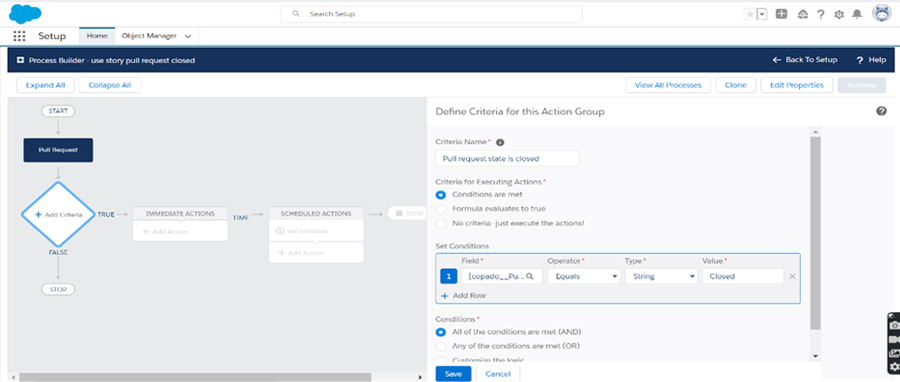Switch to the Home tab
Screen dimensions: 900x382
97,36
